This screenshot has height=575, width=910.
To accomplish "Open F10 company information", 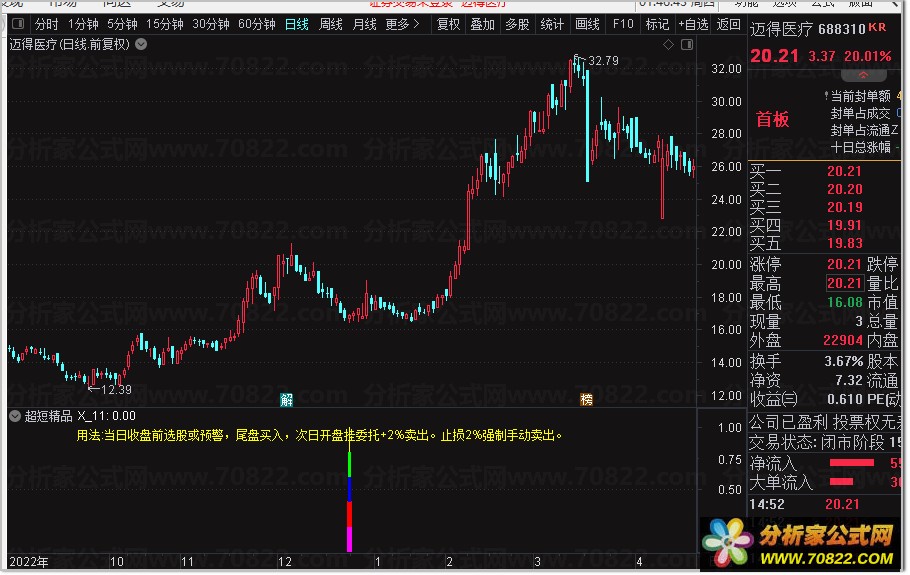I will pos(623,24).
